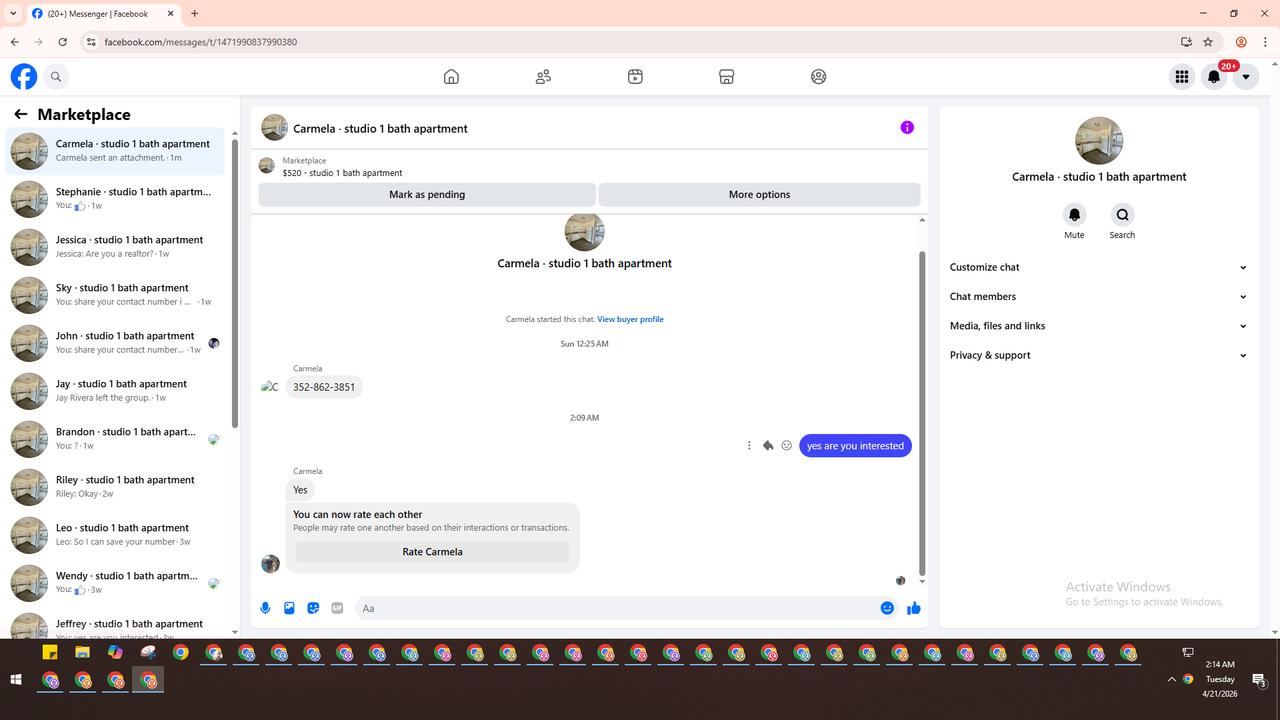Open a new Chrome tab

click(x=194, y=14)
